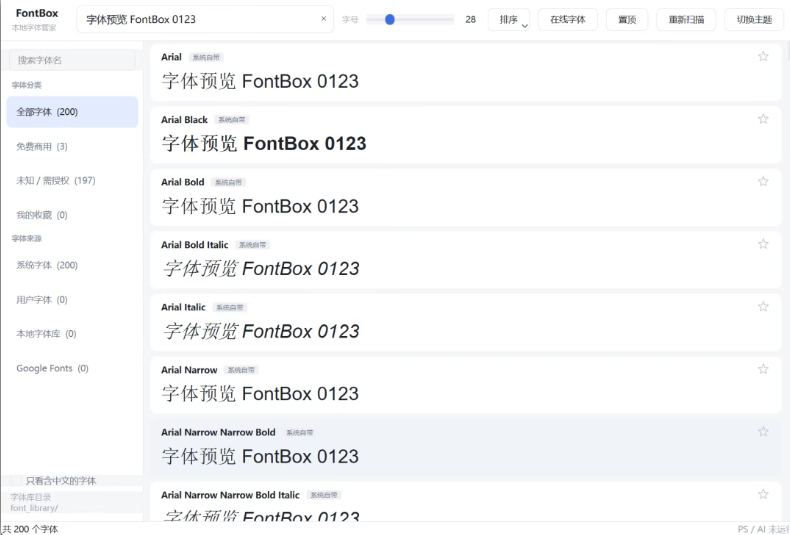The height and width of the screenshot is (535, 790).
Task: Clear the preview text with the × icon
Action: (323, 19)
